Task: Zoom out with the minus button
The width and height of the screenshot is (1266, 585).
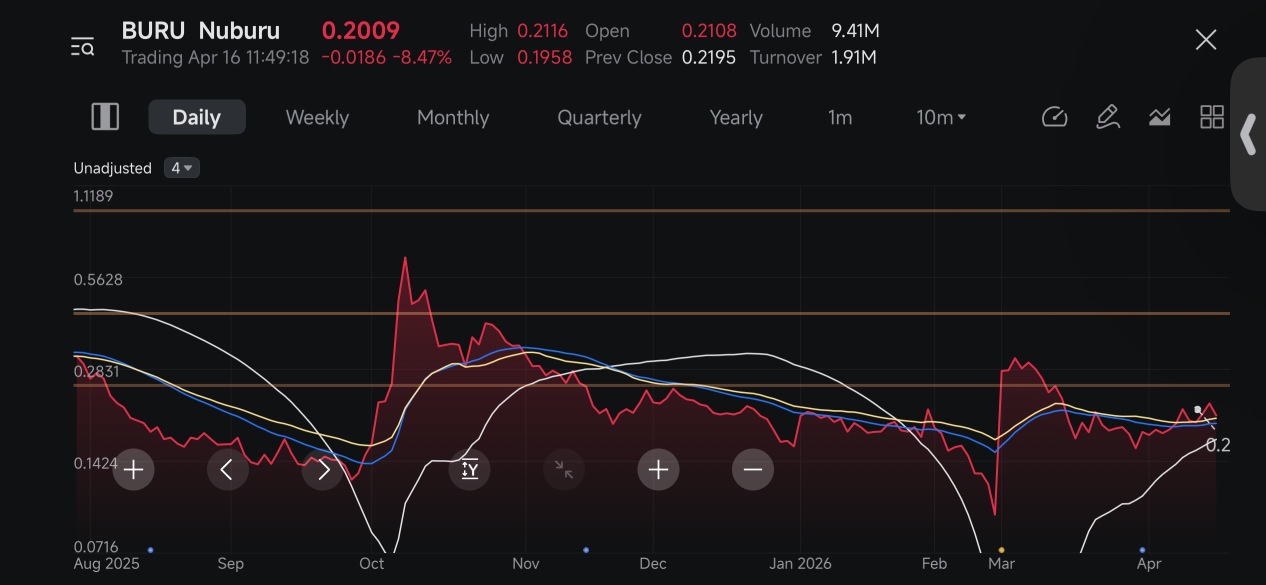Action: click(x=753, y=469)
